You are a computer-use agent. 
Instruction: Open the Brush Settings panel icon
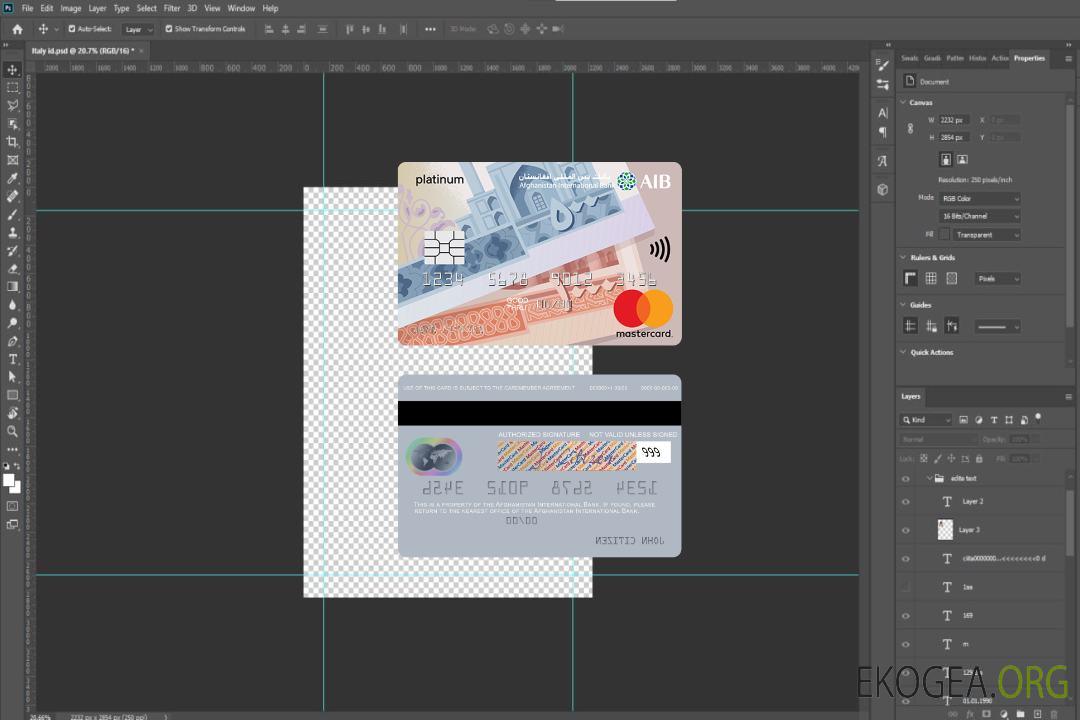click(882, 65)
